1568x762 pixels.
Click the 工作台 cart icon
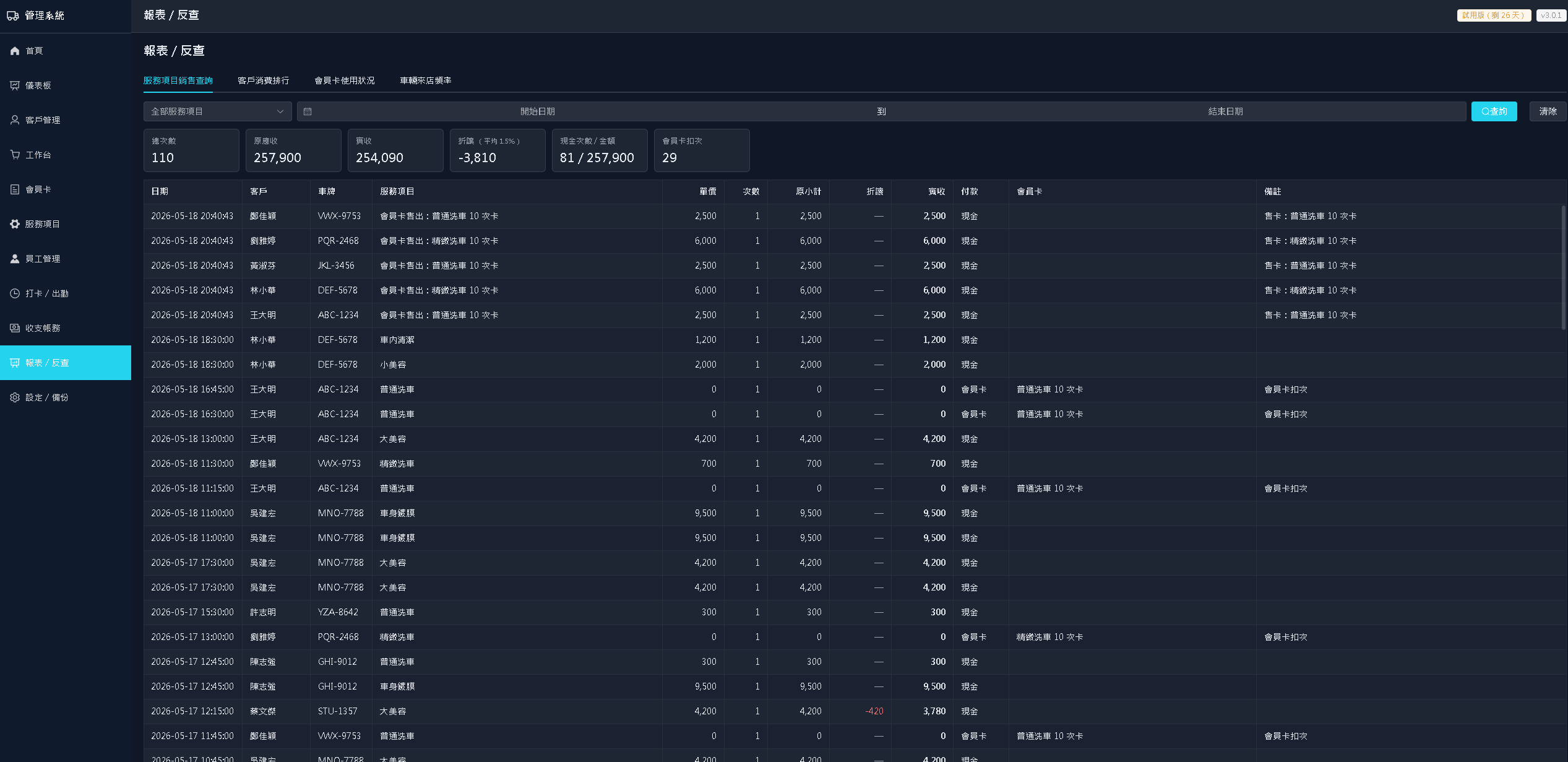(15, 155)
